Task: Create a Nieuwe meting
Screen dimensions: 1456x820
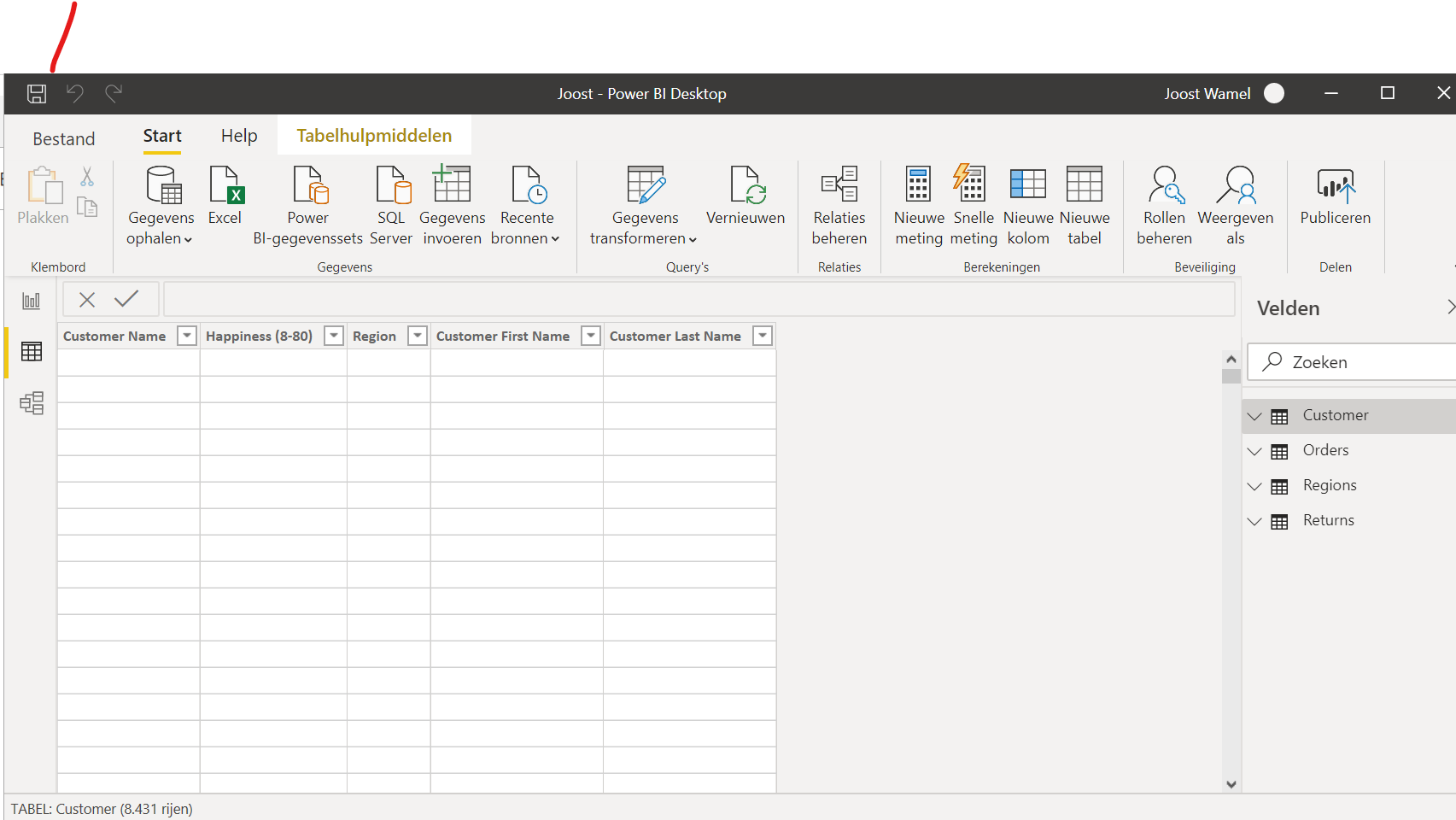Action: click(x=919, y=206)
